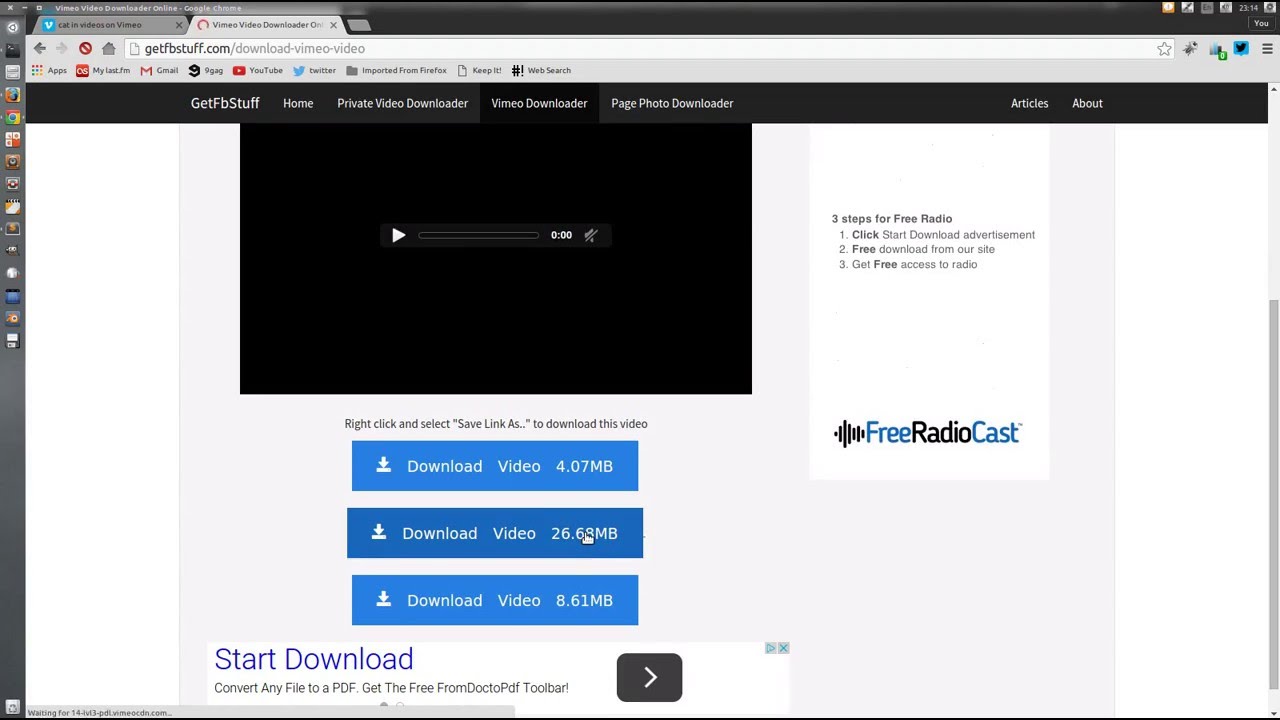Open the keyboard language indicator
This screenshot has height=720, width=1280.
tap(1207, 7)
